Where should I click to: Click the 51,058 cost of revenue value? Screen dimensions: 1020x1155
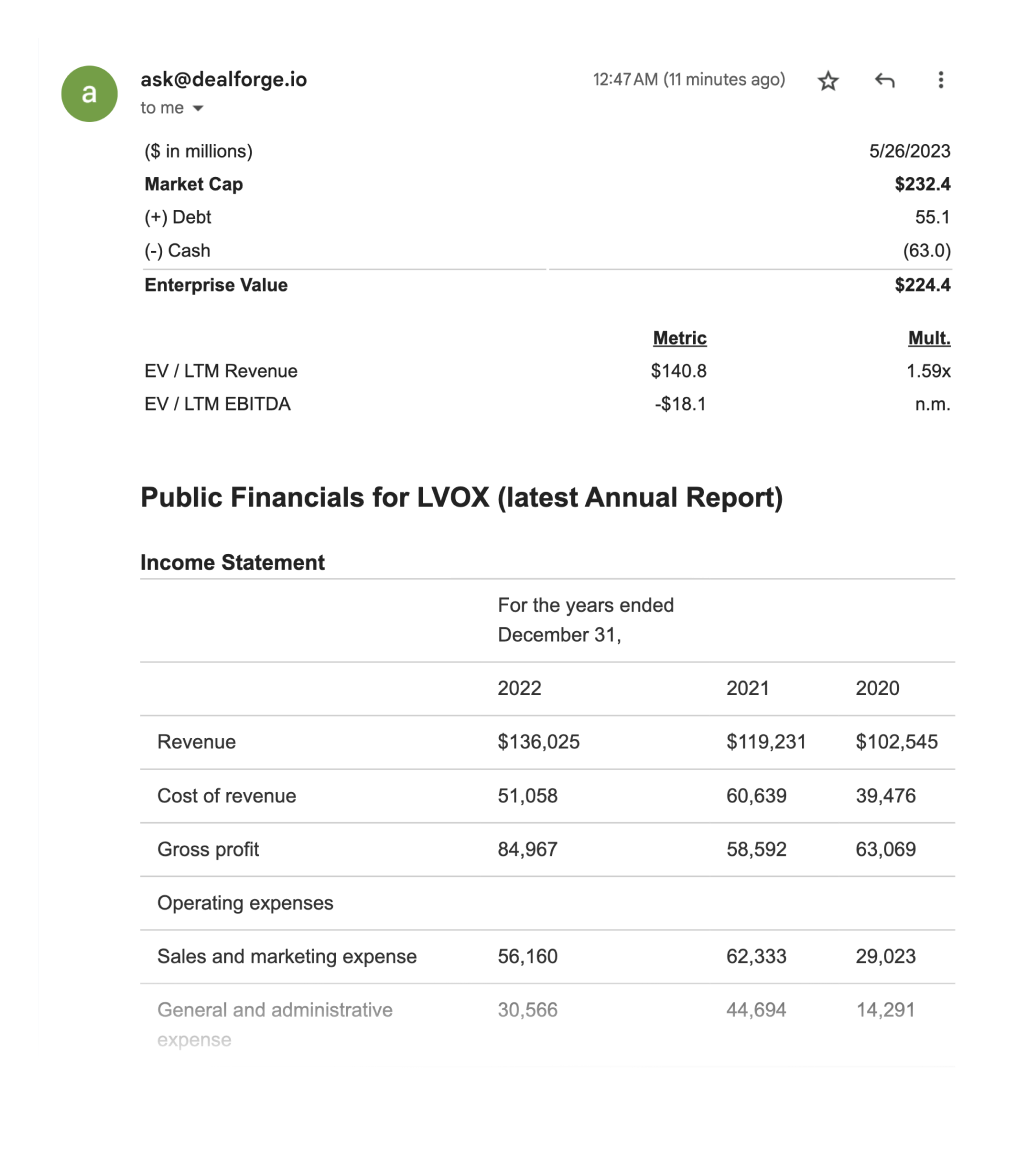coord(527,796)
